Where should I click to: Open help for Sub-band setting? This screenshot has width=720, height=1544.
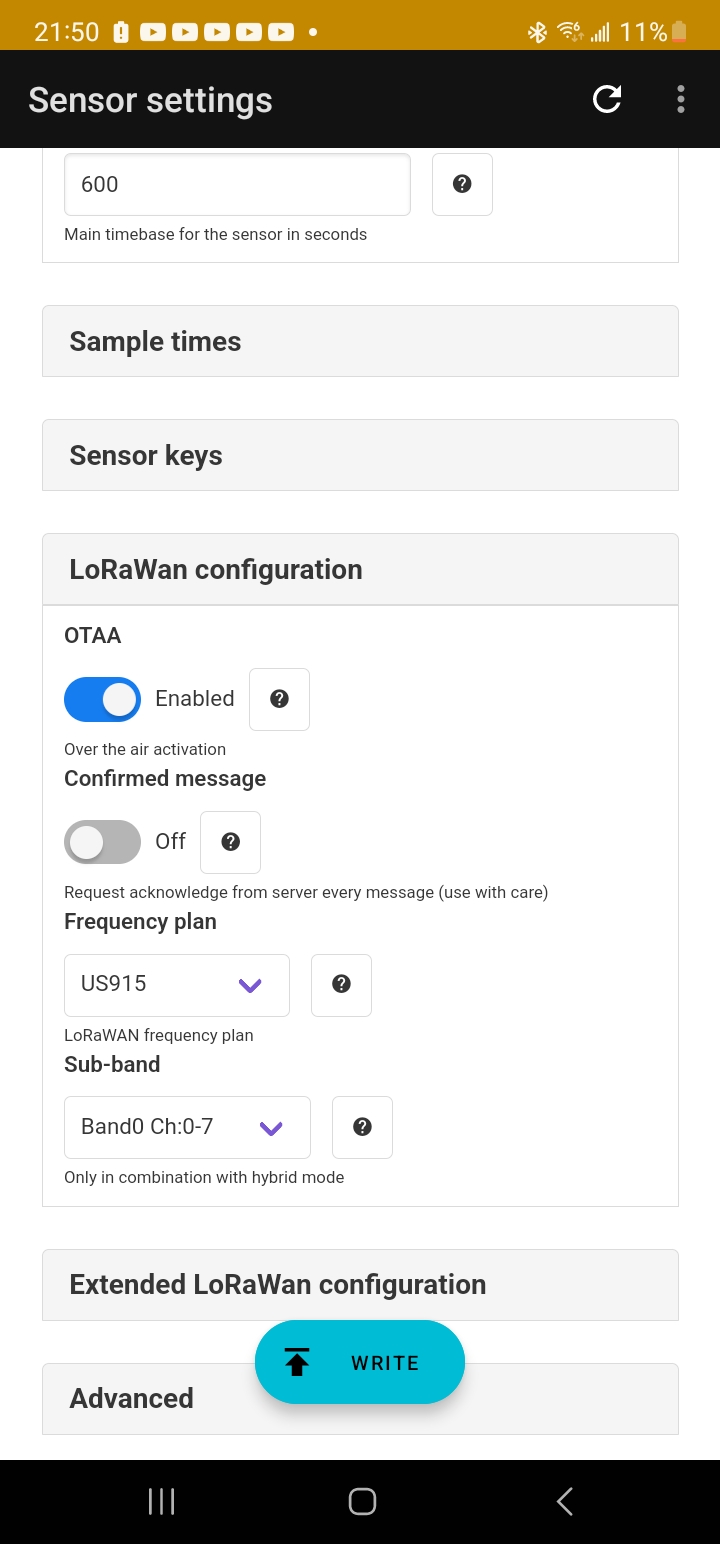pos(362,1127)
